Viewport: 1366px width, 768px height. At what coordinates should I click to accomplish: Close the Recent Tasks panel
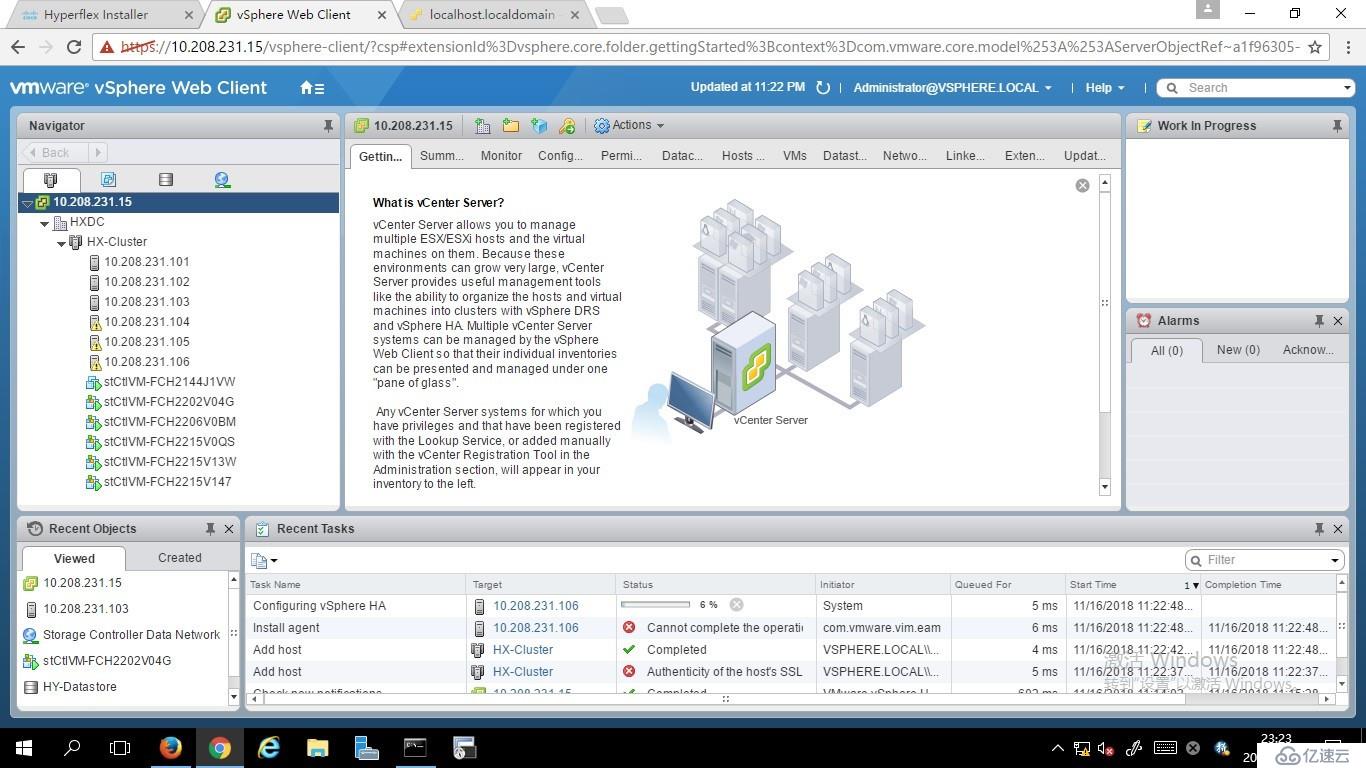1338,529
